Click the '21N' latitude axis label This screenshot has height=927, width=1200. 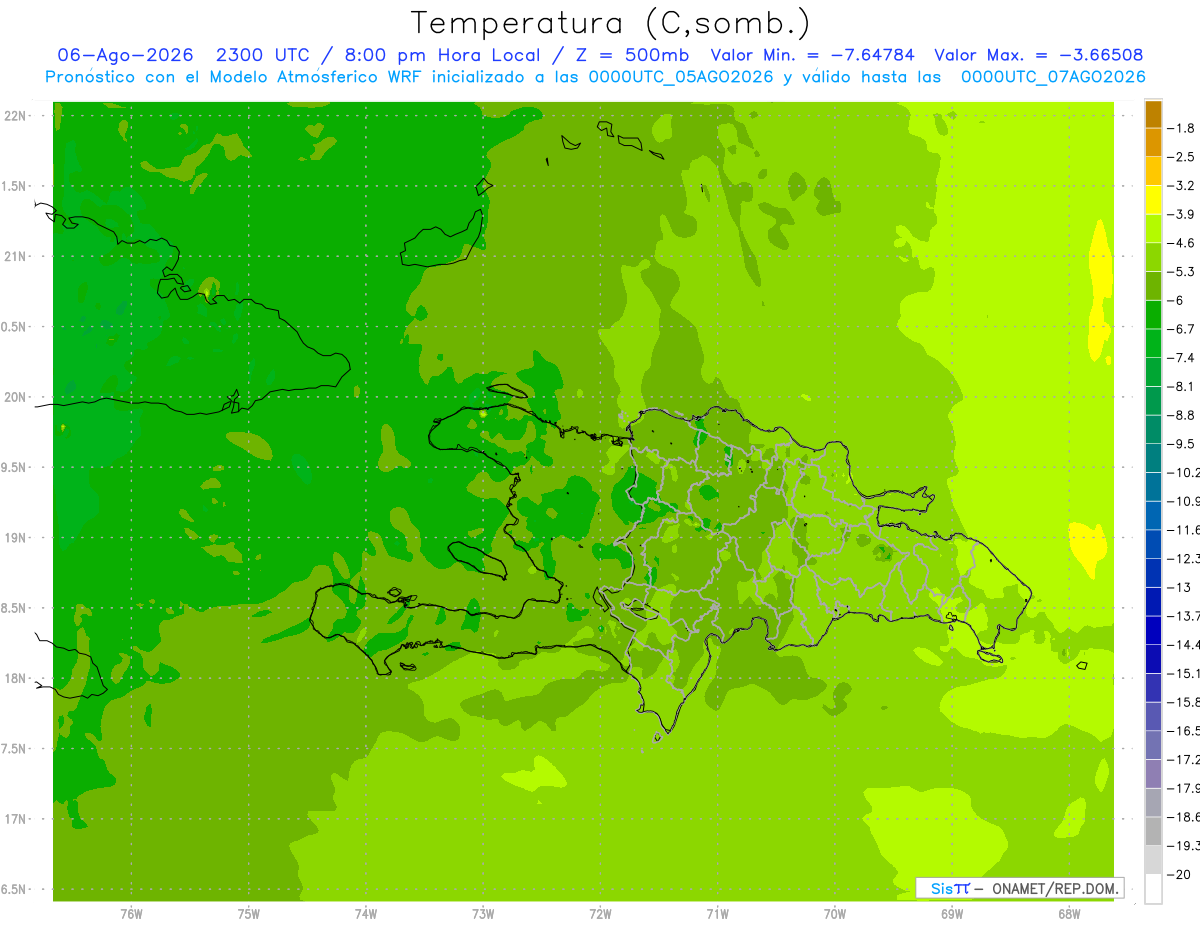click(16, 256)
